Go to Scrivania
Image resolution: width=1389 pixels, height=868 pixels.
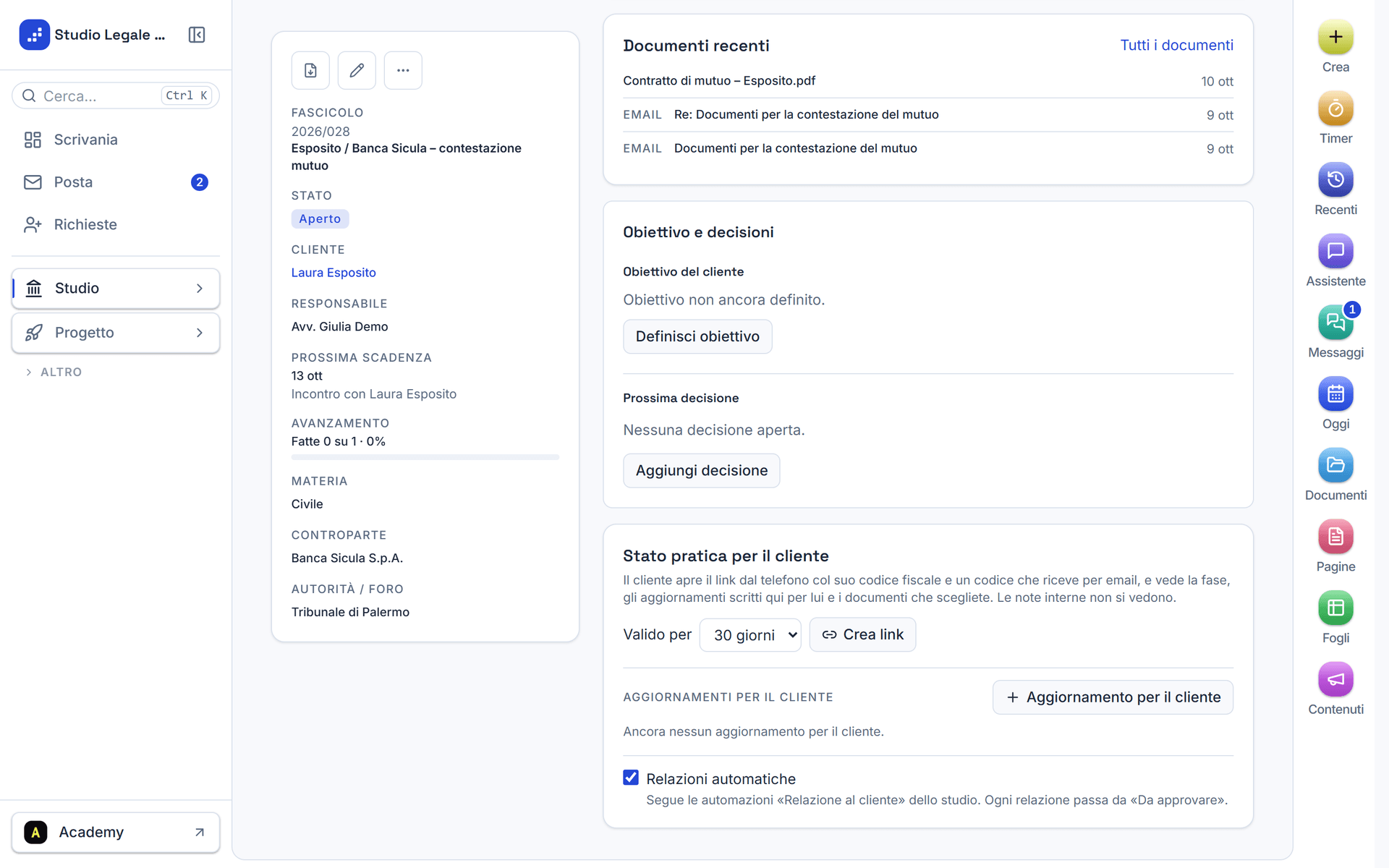pyautogui.click(x=116, y=140)
